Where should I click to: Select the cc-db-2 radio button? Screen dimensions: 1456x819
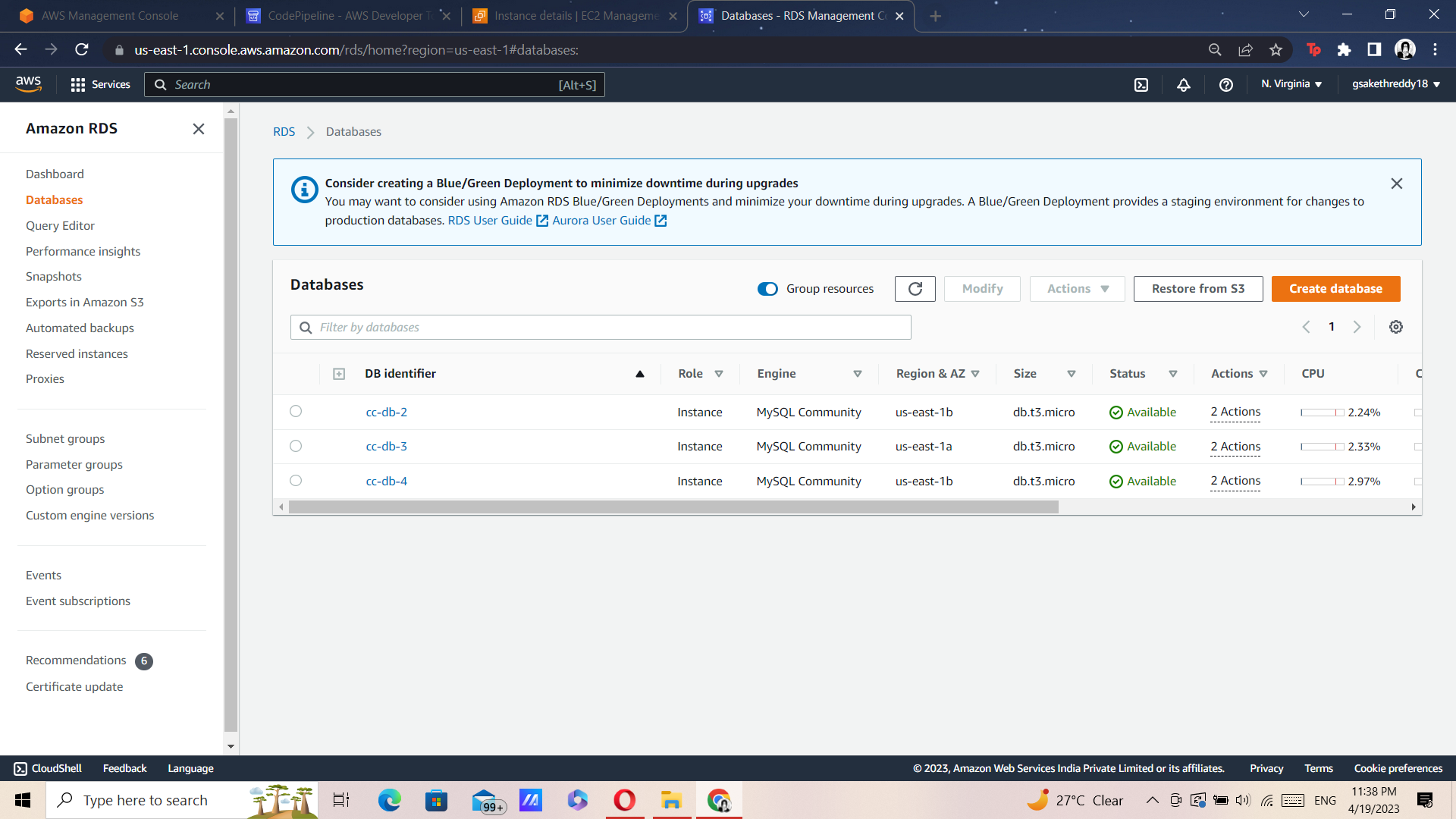pyautogui.click(x=296, y=411)
